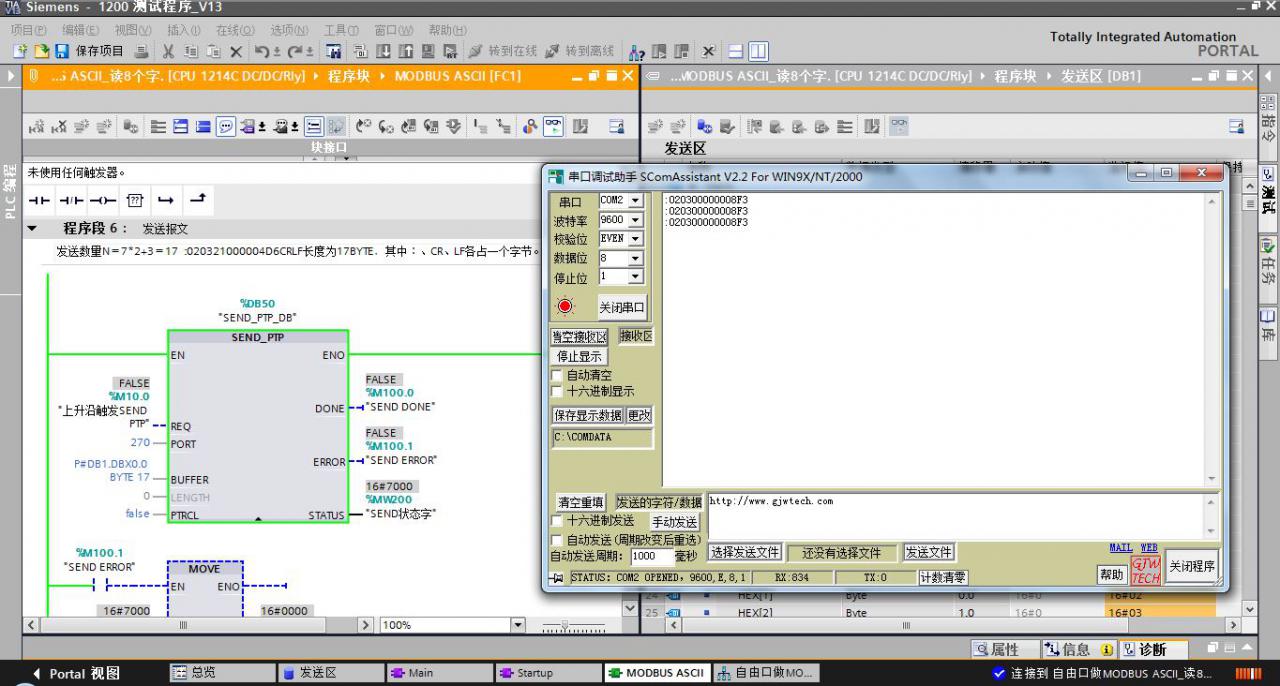The image size is (1280, 686).
Task: Open the 波特率 9600 dropdown
Action: (635, 220)
